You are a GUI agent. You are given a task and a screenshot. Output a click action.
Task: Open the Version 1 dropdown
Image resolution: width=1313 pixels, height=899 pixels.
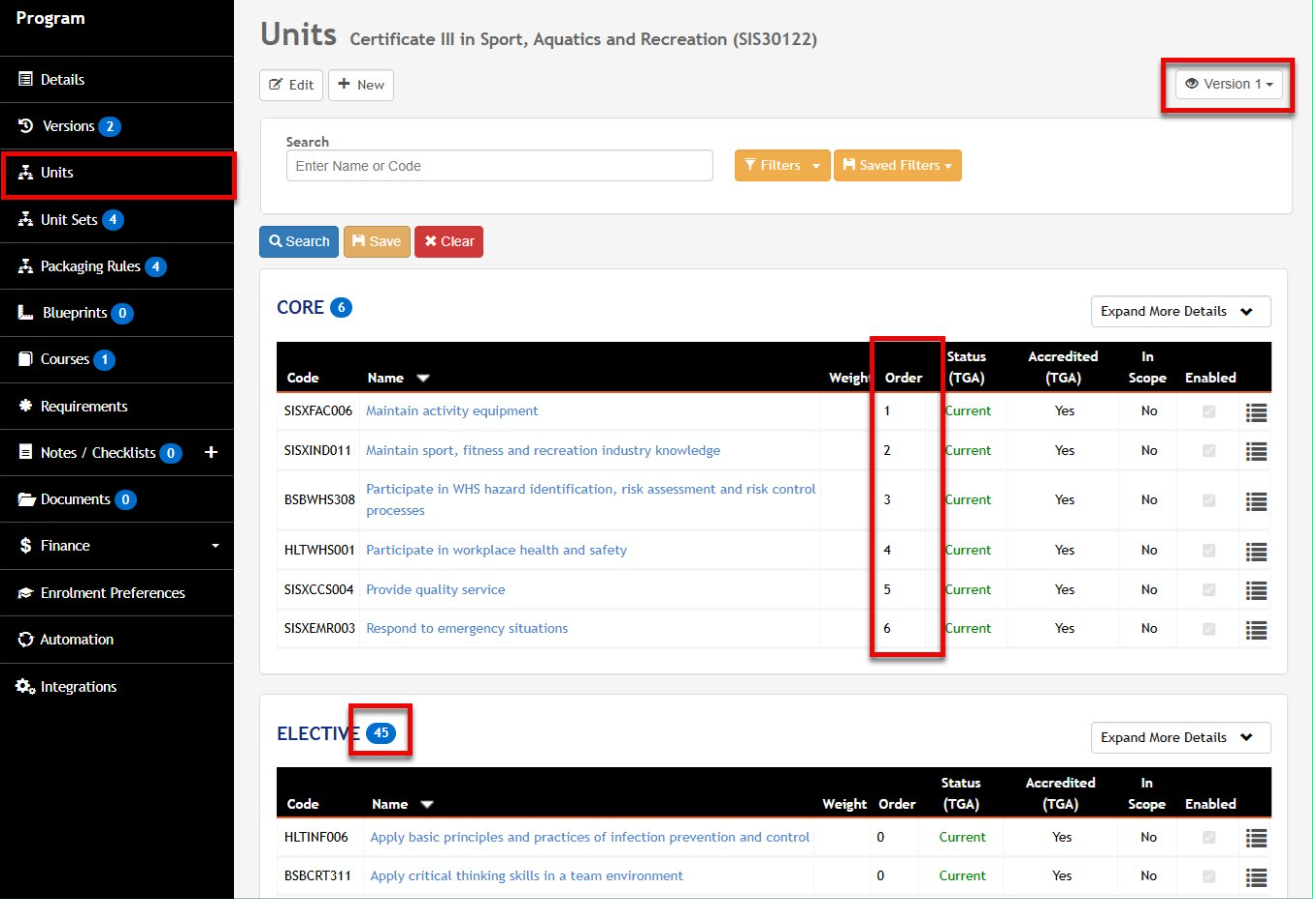pyautogui.click(x=1229, y=85)
